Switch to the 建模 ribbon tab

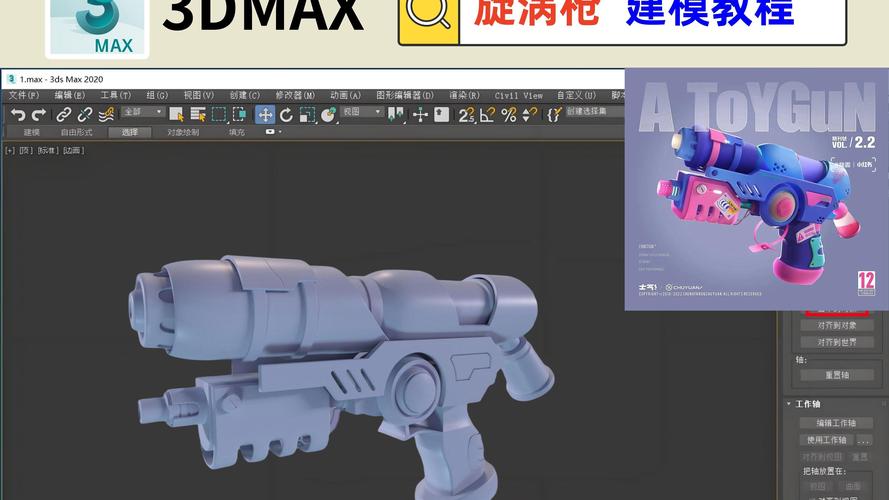point(32,132)
